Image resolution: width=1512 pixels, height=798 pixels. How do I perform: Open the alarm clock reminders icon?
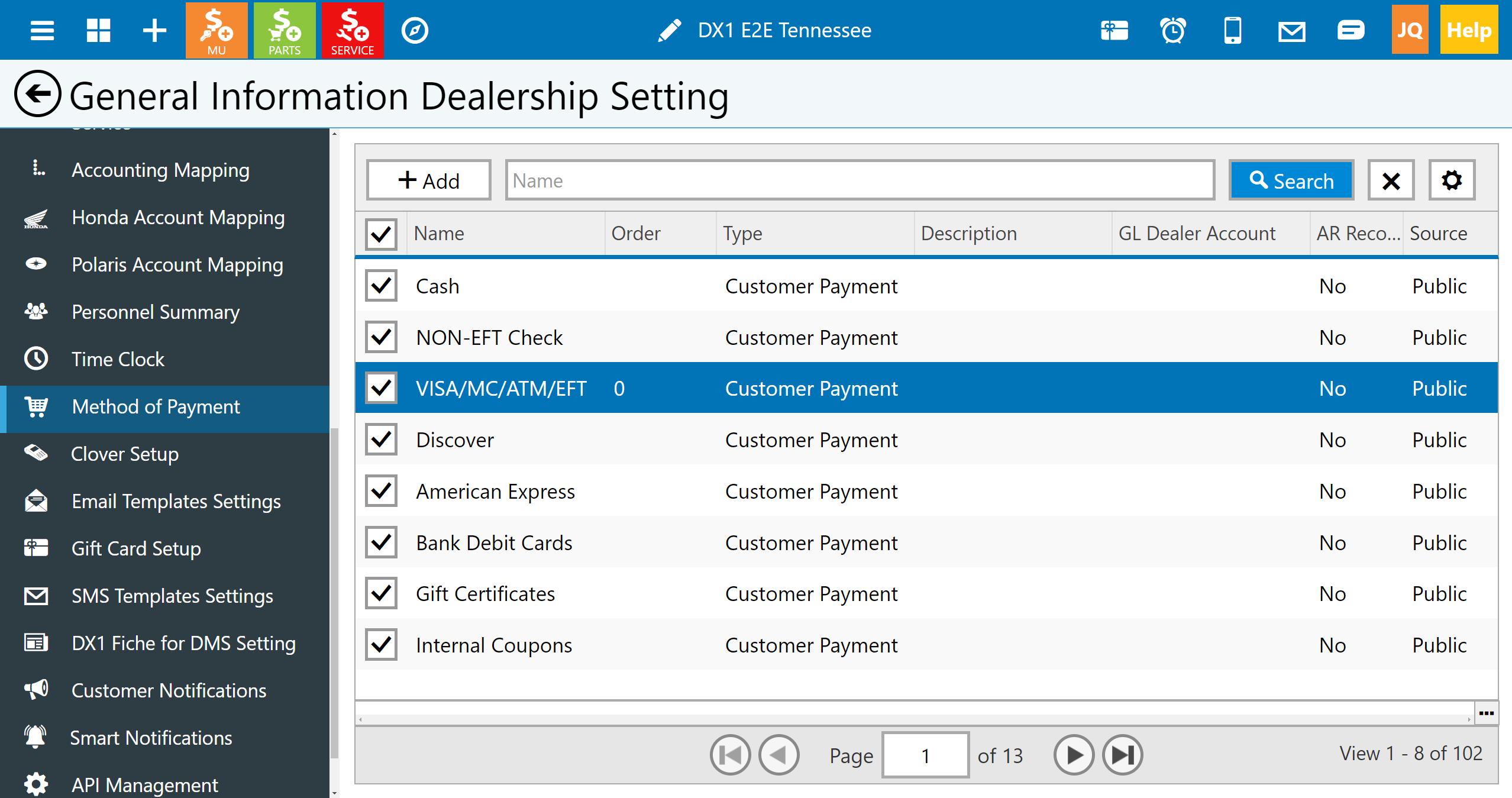coord(1173,30)
